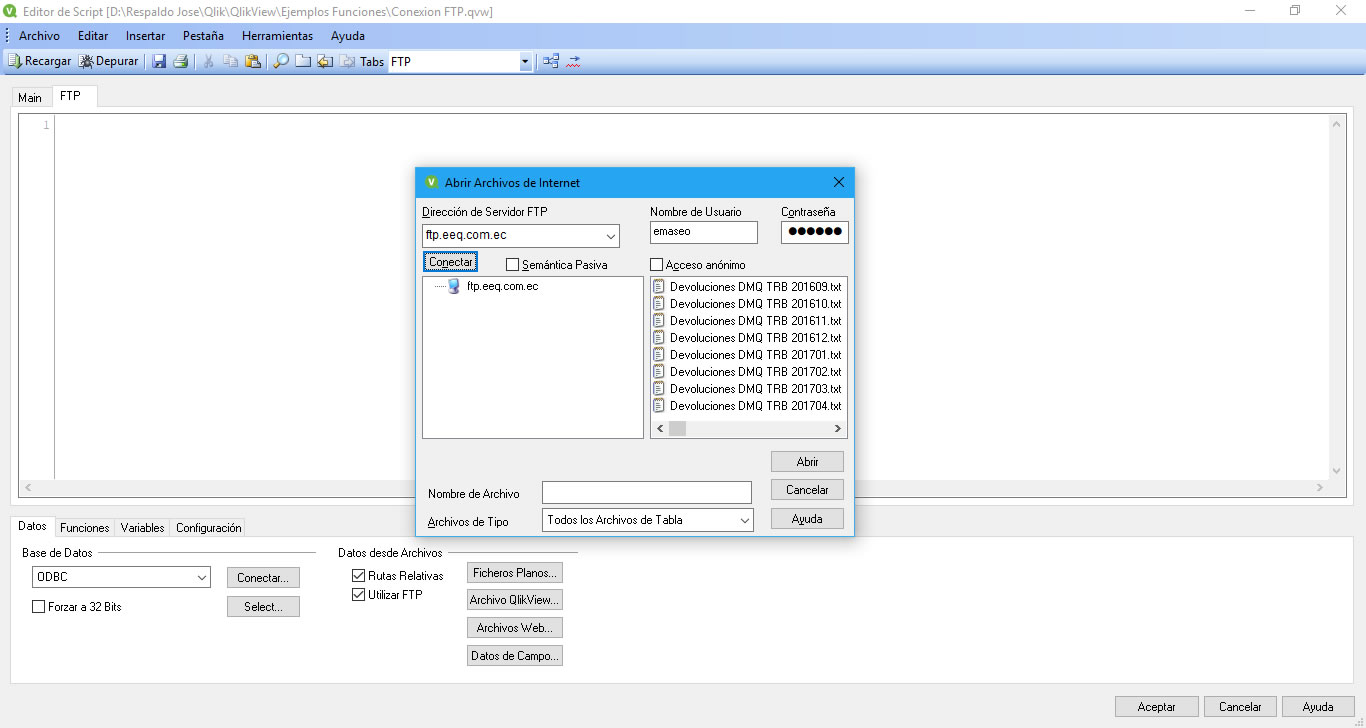Open the ODBC database type dropdown

[x=202, y=577]
